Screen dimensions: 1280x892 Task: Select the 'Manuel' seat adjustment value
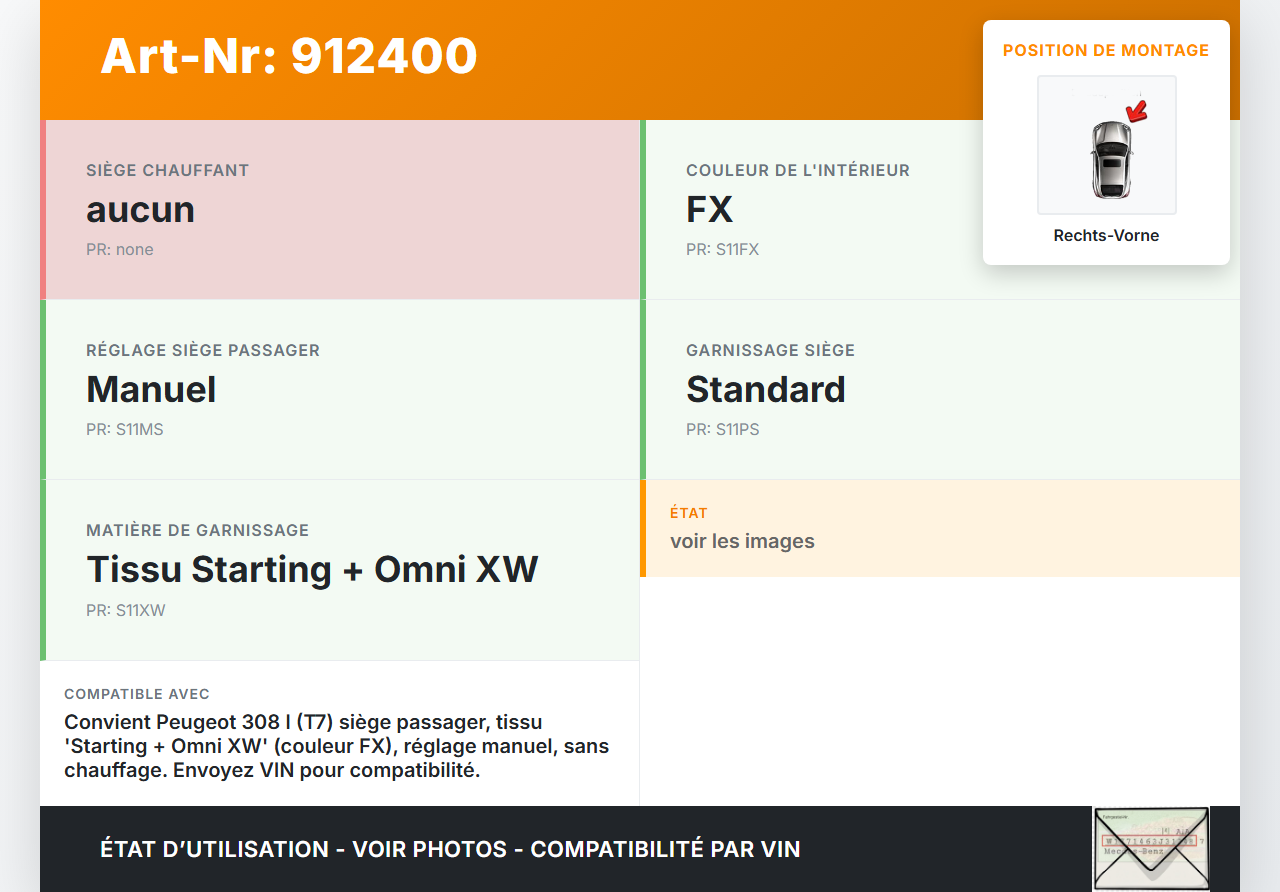click(151, 390)
